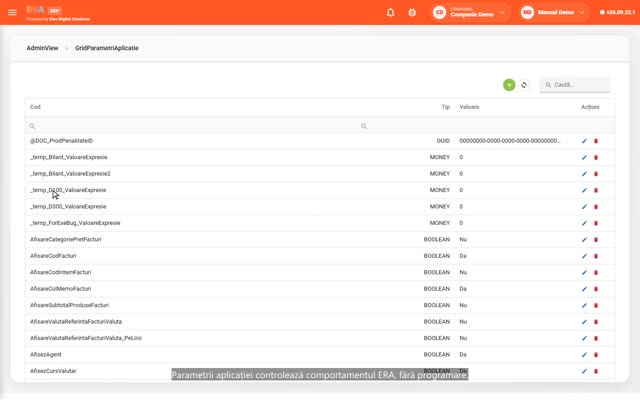Click the AfisareSubtotalProduseFacturi code cell
Image resolution: width=640 pixels, height=400 pixels.
[x=69, y=305]
